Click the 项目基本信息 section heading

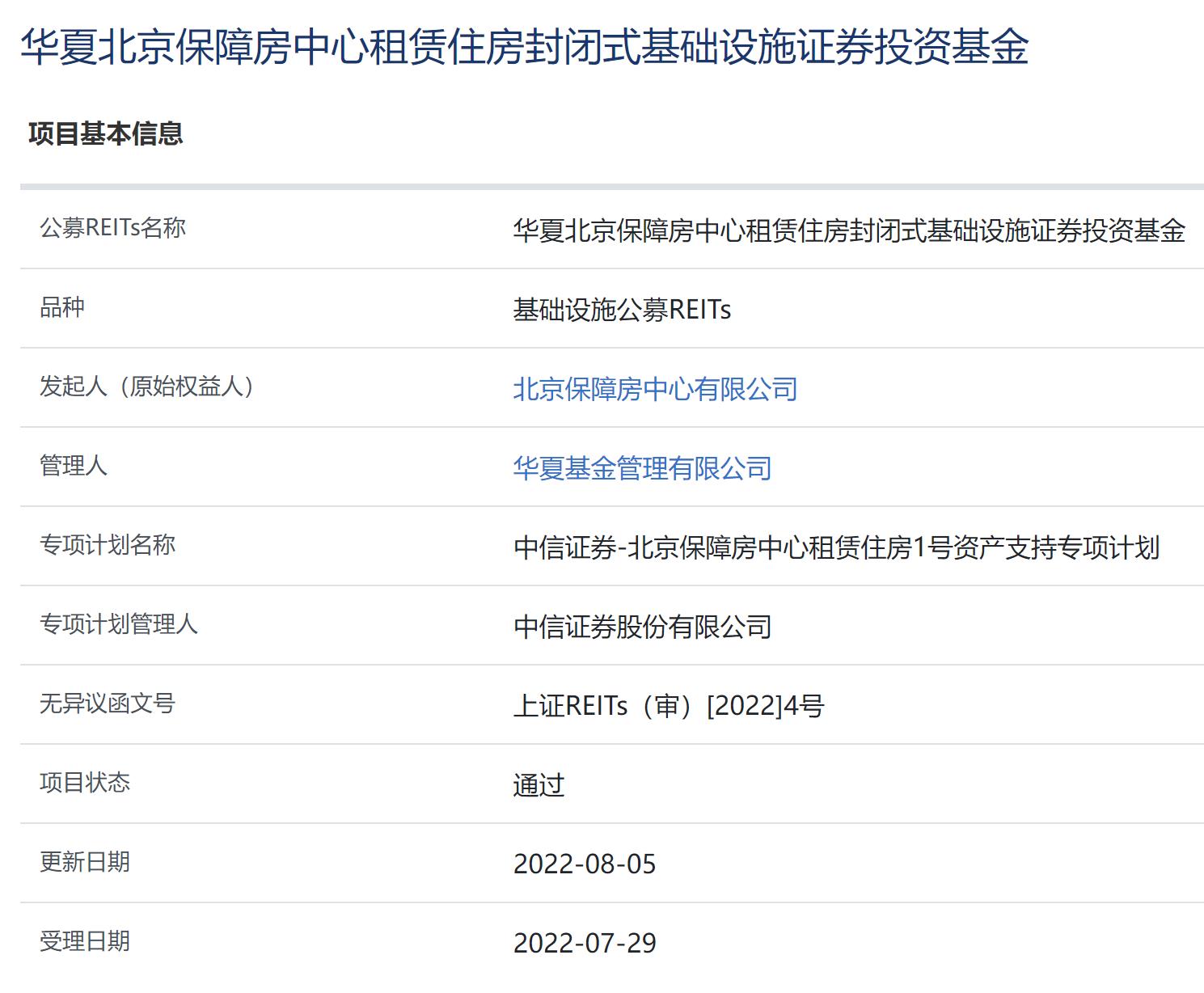click(x=106, y=133)
